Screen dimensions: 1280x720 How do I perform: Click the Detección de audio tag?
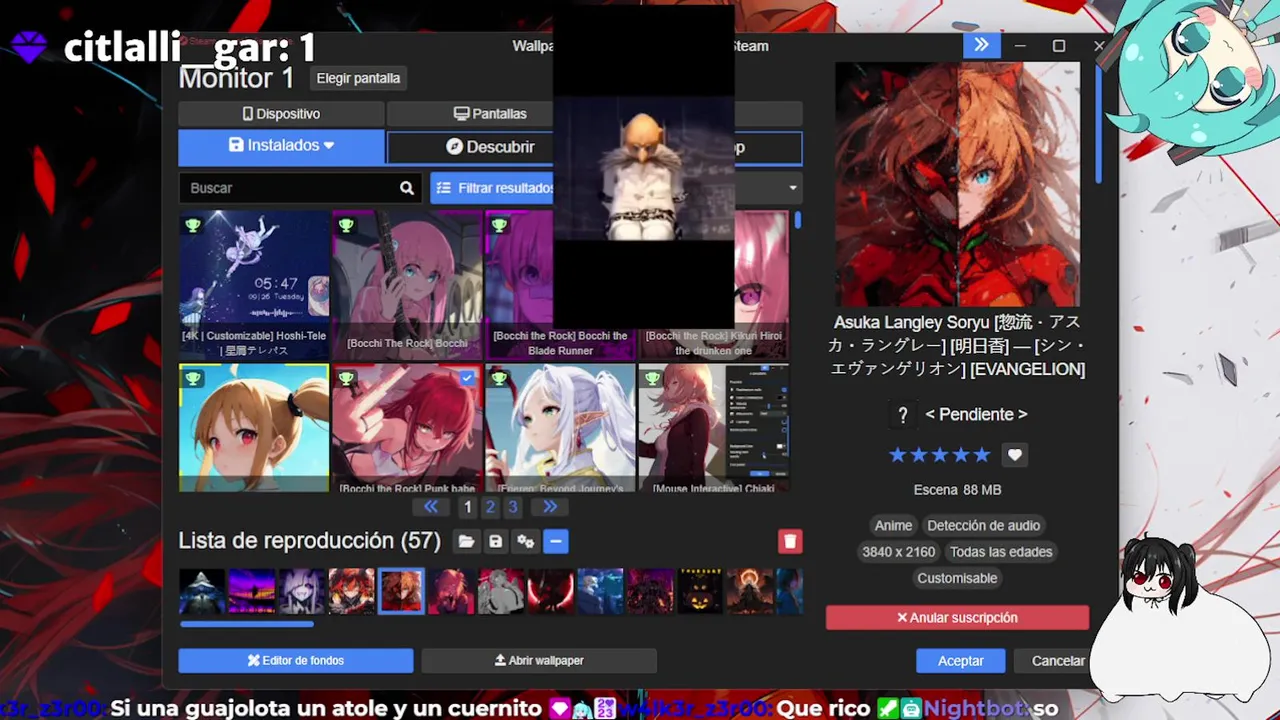(983, 525)
